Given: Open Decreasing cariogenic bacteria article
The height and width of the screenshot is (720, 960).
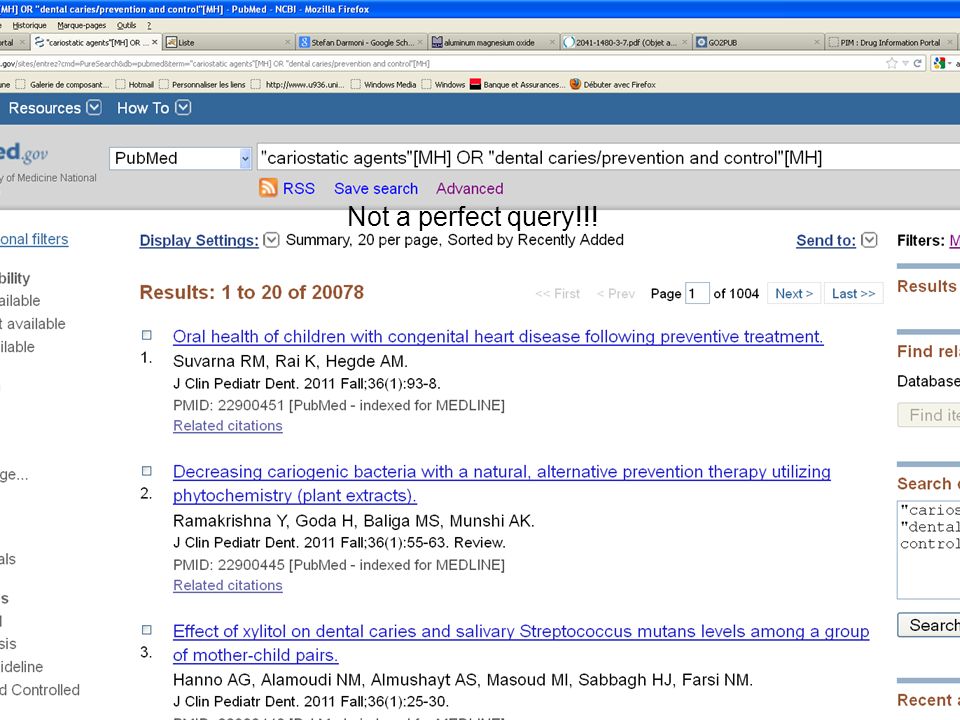Looking at the screenshot, I should point(501,484).
